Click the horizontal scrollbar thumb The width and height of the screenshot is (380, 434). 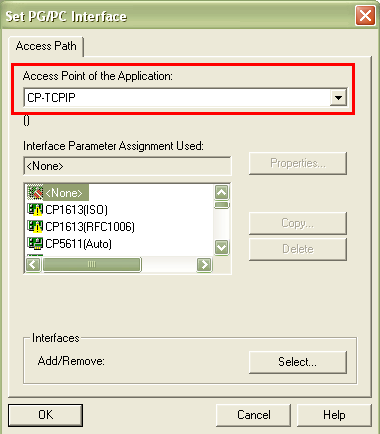[x=92, y=265]
